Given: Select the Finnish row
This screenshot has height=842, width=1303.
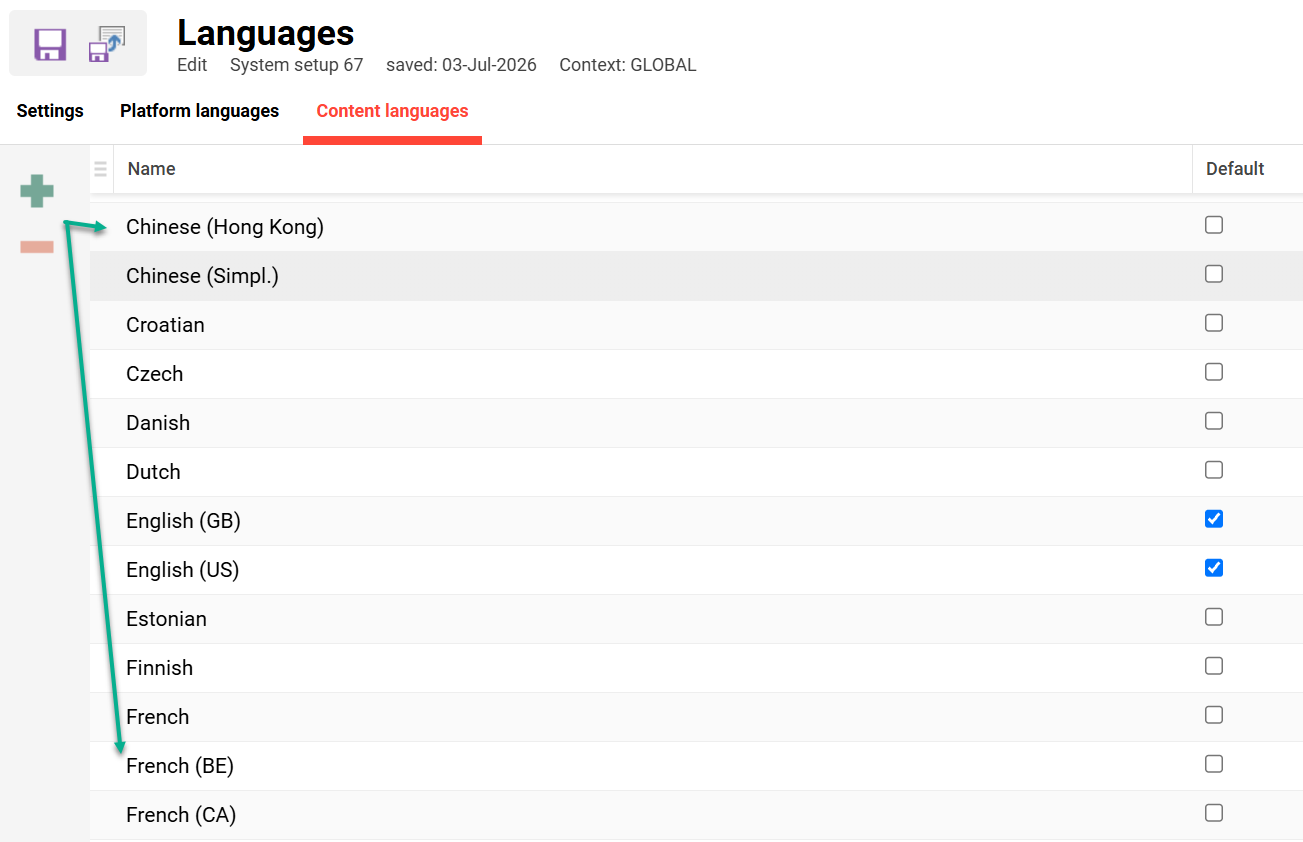Looking at the screenshot, I should point(696,668).
